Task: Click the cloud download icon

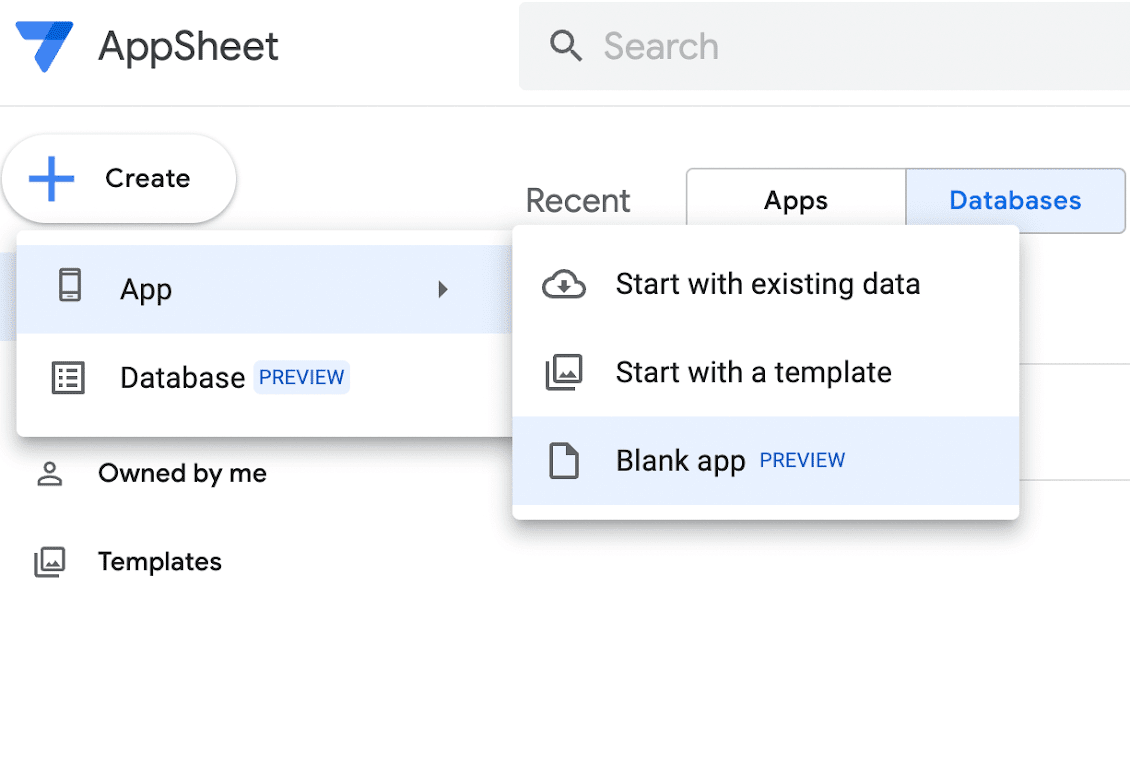Action: tap(564, 284)
